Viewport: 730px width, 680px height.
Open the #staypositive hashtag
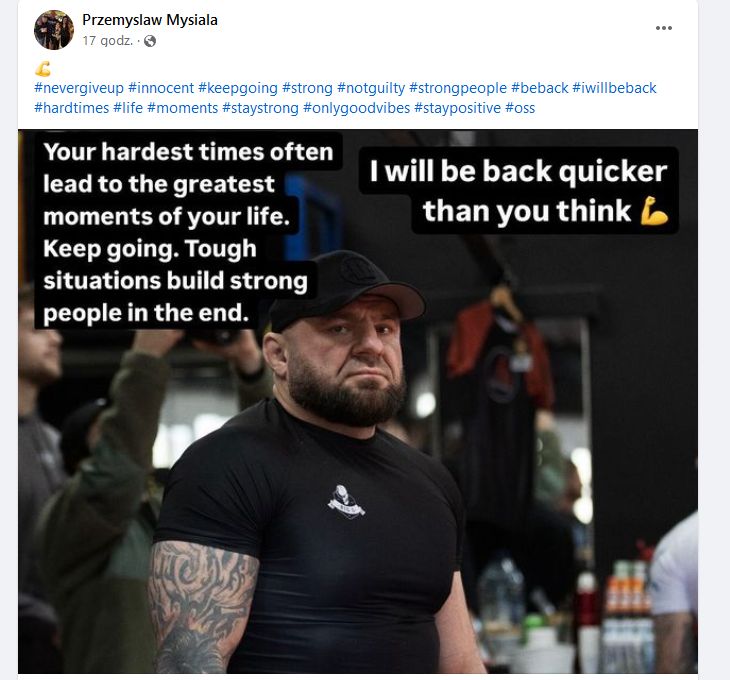tap(457, 108)
